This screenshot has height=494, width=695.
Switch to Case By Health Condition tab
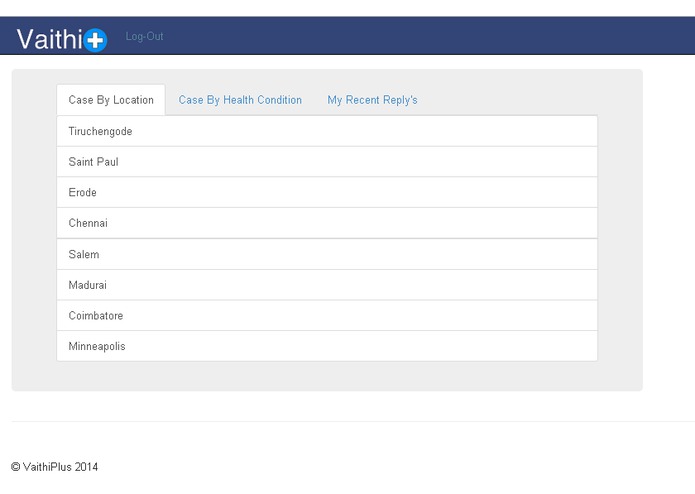[x=240, y=100]
